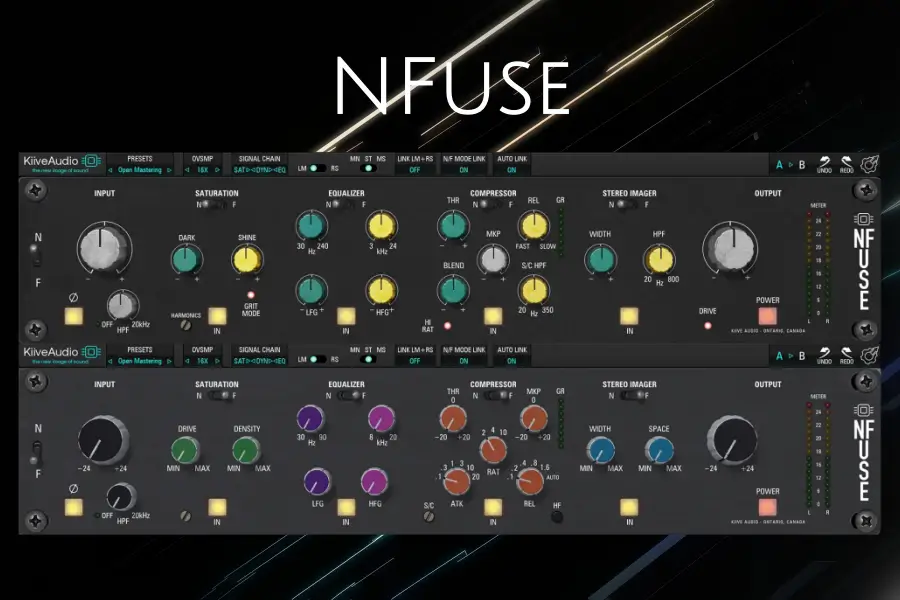Screen dimensions: 900x600
Task: Select previous preset arrow on upper unit
Action: (x=111, y=171)
